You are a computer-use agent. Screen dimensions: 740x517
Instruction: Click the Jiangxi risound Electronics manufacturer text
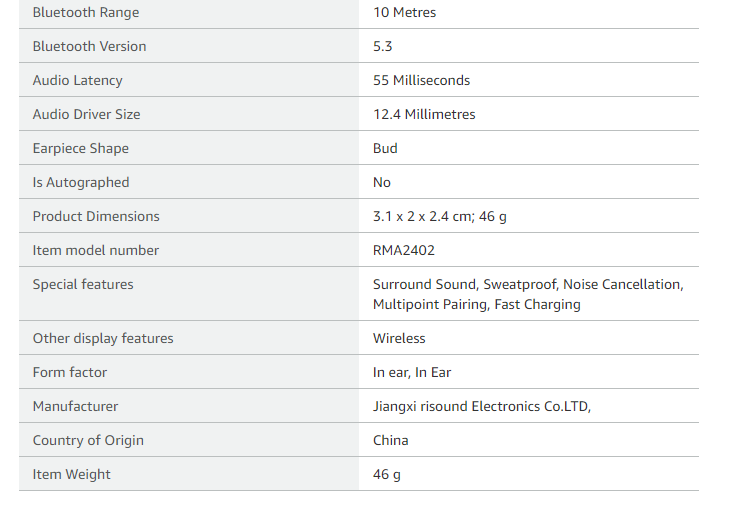[x=482, y=407]
